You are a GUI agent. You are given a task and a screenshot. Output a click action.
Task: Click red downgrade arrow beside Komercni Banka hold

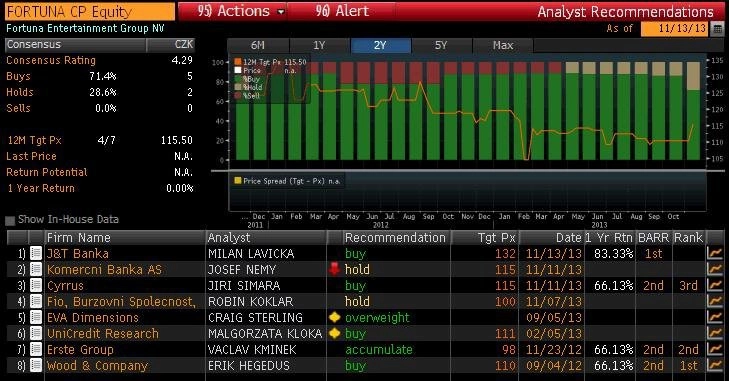(334, 269)
